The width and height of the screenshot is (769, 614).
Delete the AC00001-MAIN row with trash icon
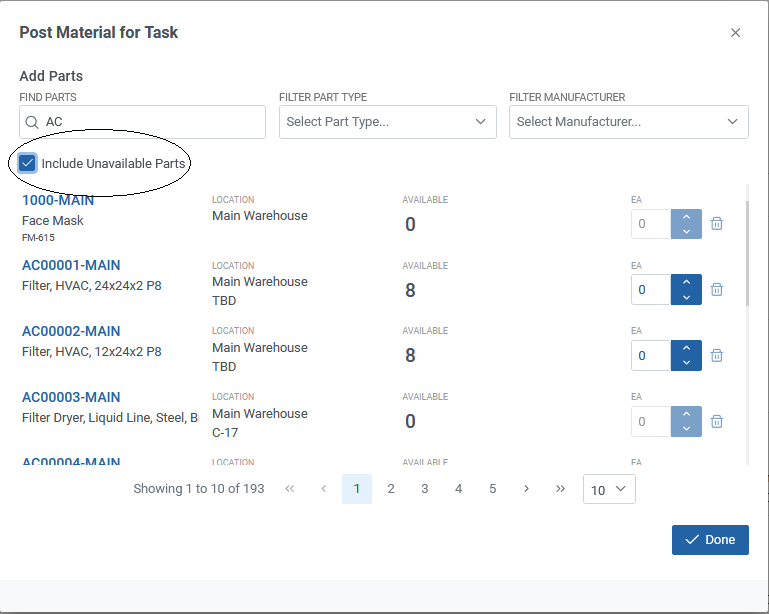[717, 289]
